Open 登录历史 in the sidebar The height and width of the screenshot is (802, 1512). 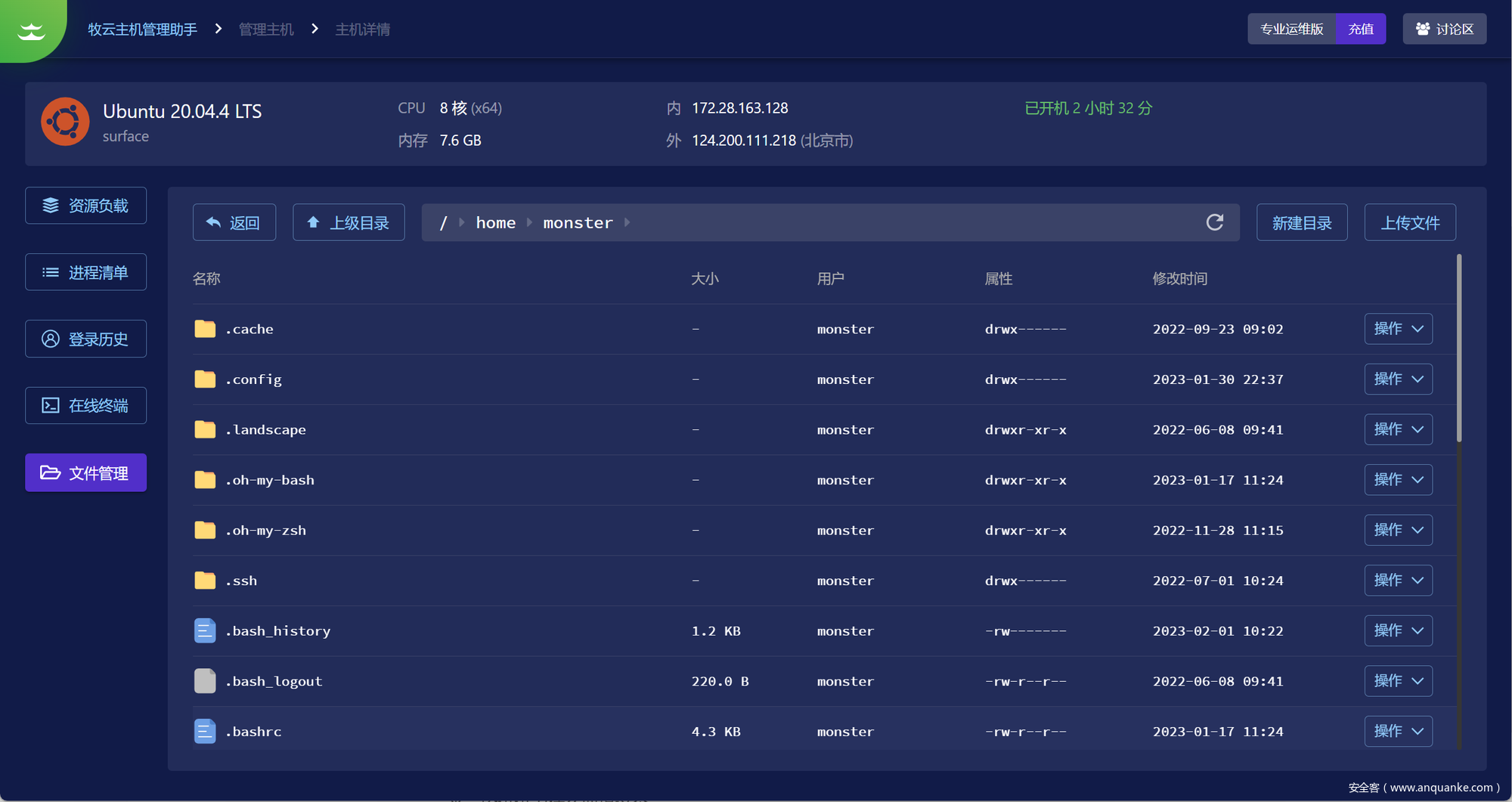(85, 339)
